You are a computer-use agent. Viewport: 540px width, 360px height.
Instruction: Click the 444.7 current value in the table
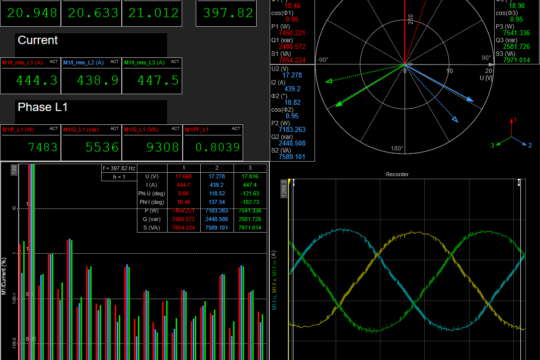tap(184, 185)
